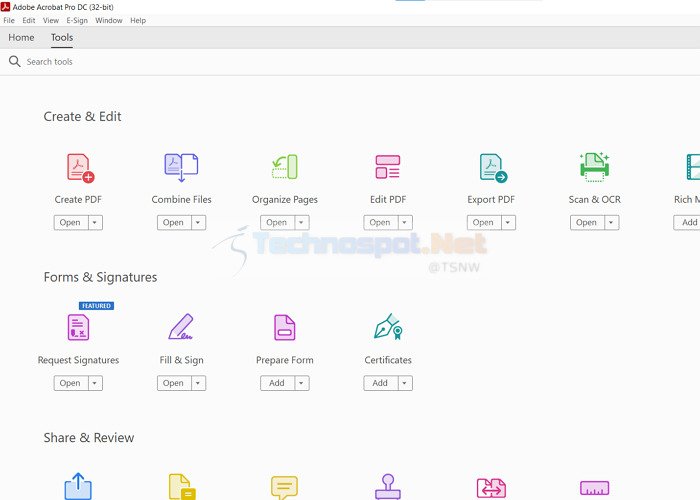Click the Edit PDF icon

point(388,167)
